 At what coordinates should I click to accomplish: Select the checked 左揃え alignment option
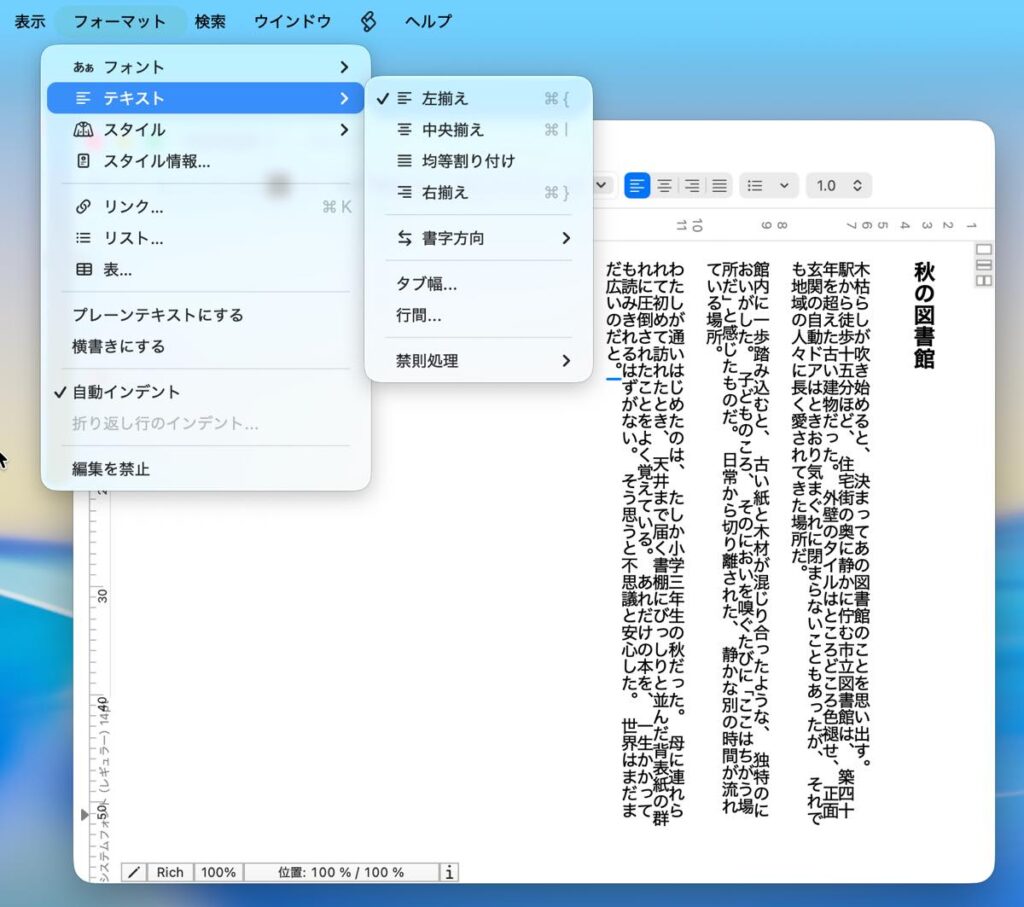click(445, 99)
